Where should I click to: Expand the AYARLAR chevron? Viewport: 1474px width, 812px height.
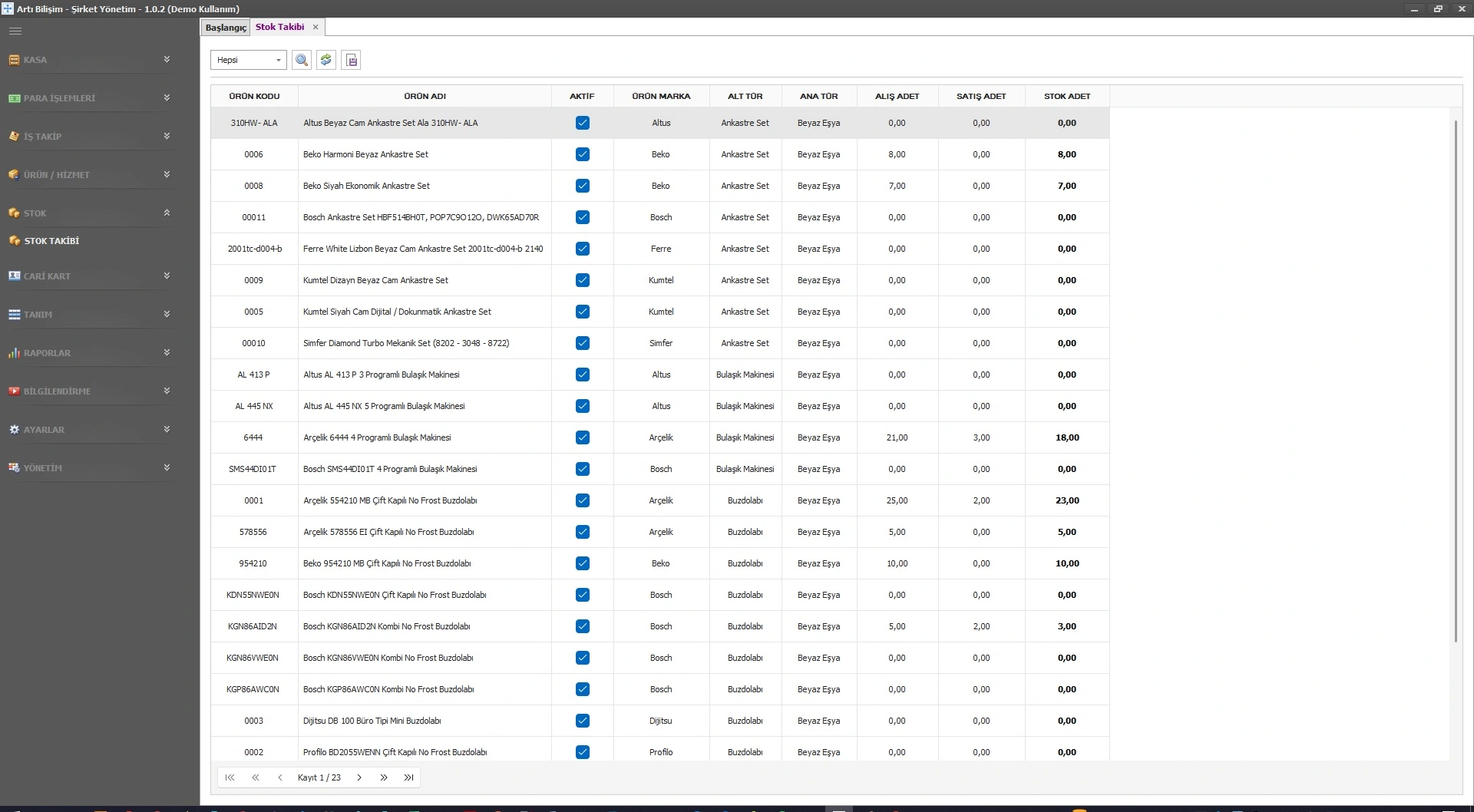pyautogui.click(x=167, y=429)
